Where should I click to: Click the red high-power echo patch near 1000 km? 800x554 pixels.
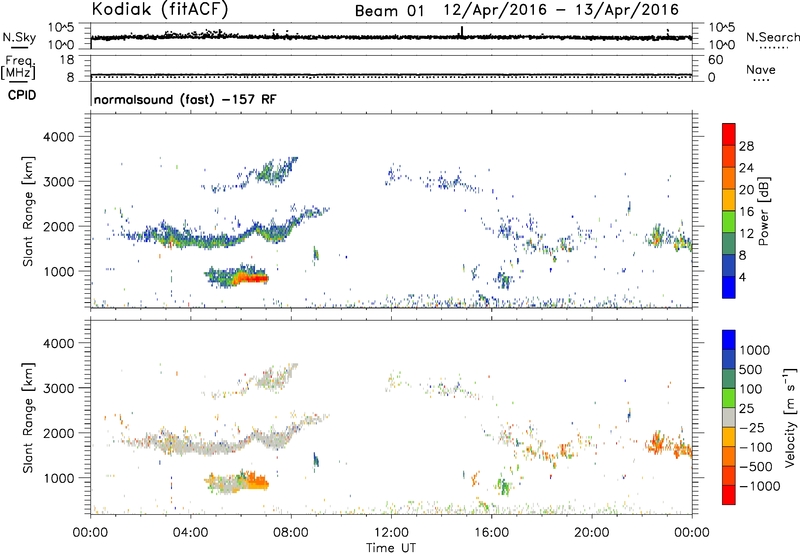coord(252,278)
